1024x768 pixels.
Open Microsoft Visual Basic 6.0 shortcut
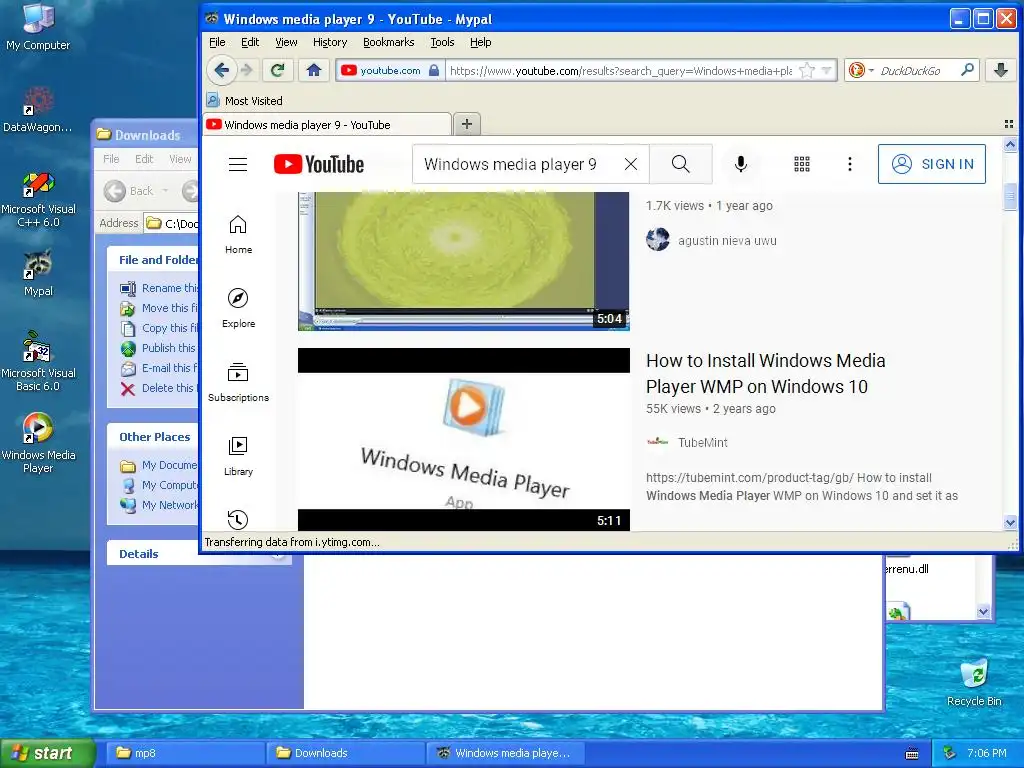click(x=38, y=362)
